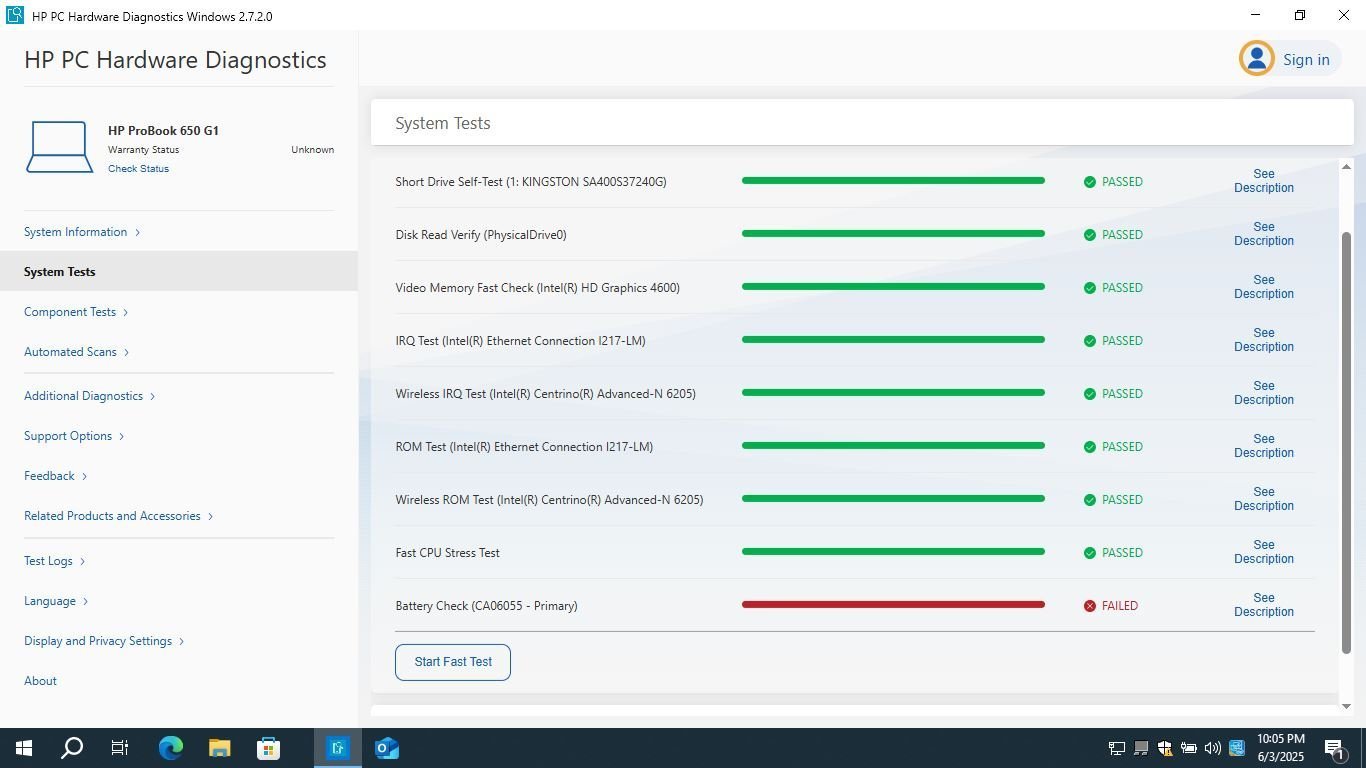This screenshot has width=1366, height=768.
Task: Click the vertical scrollbar thumb in results
Action: point(1346,443)
